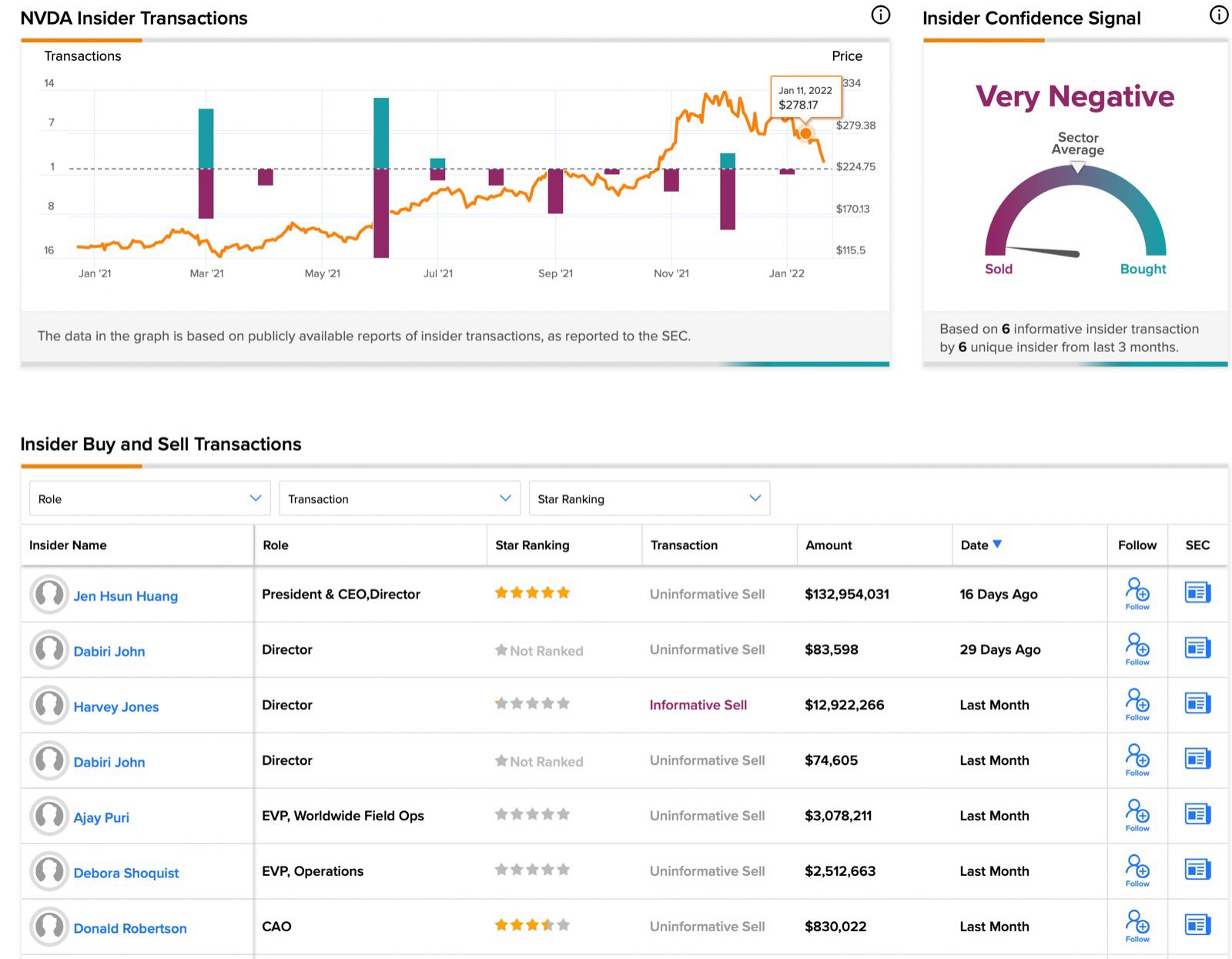The height and width of the screenshot is (959, 1232).
Task: Open info icon for Insider Confidence Signal
Action: [1218, 15]
